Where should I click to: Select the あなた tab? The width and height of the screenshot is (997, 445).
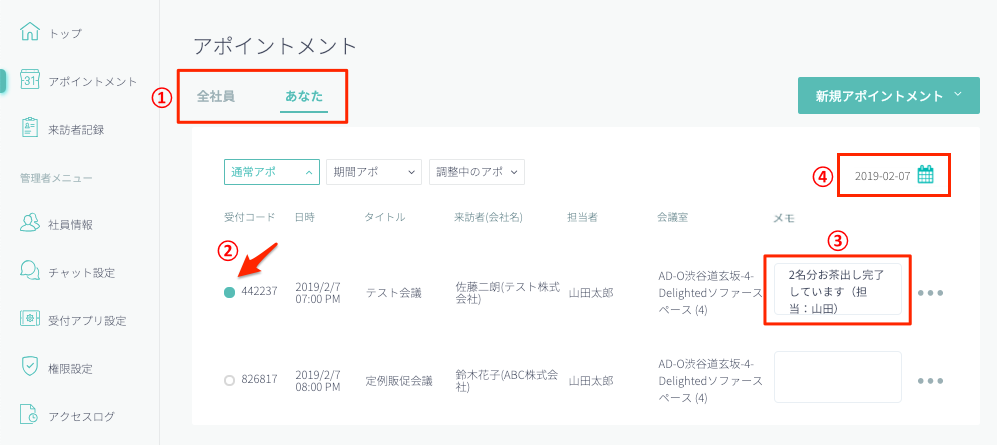(x=304, y=97)
